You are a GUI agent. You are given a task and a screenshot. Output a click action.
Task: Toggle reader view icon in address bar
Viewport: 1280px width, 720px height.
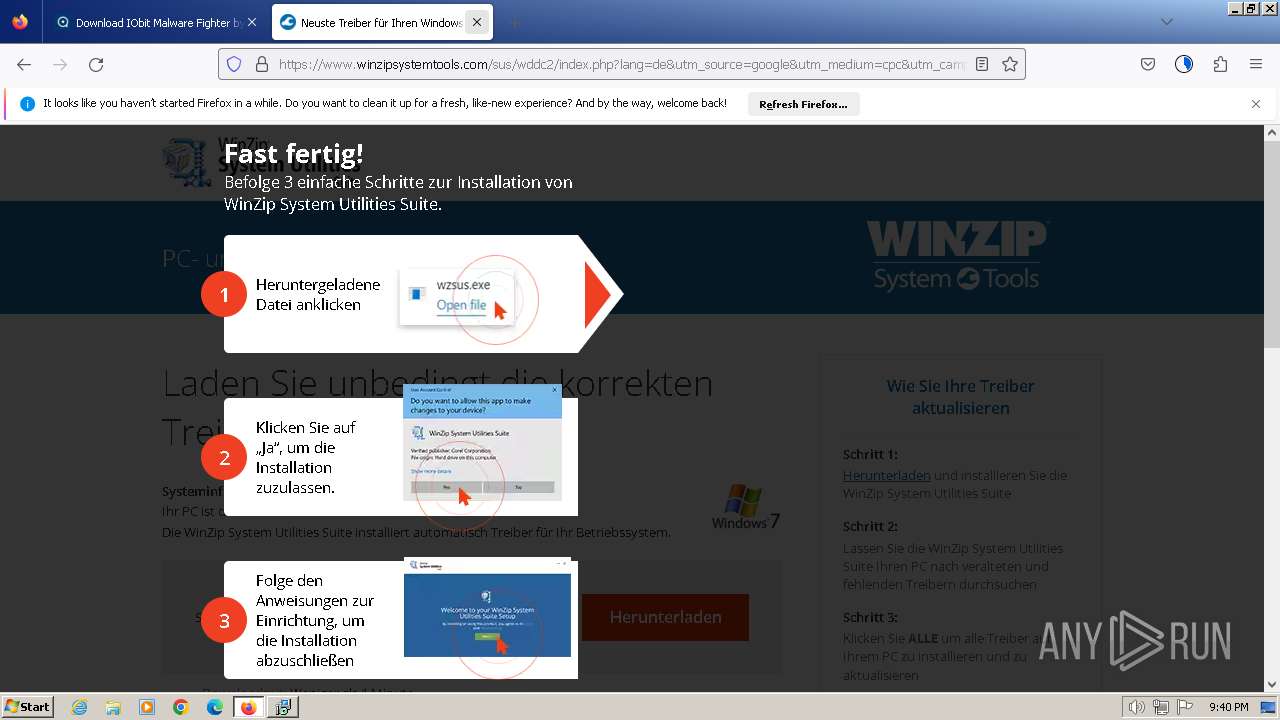[982, 64]
